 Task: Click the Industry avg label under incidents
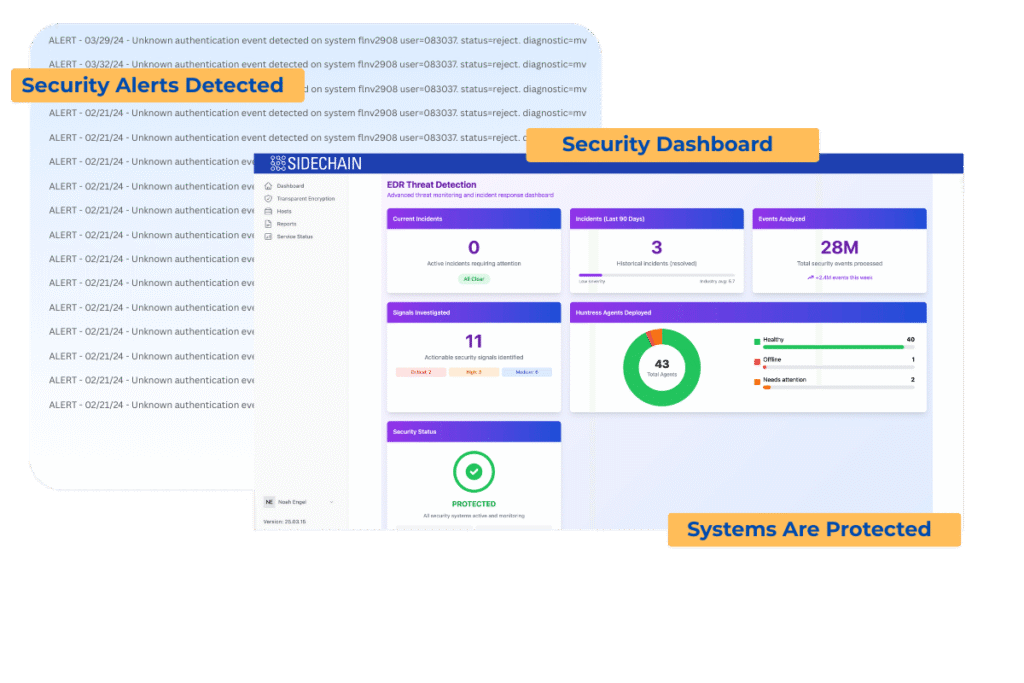(x=717, y=281)
